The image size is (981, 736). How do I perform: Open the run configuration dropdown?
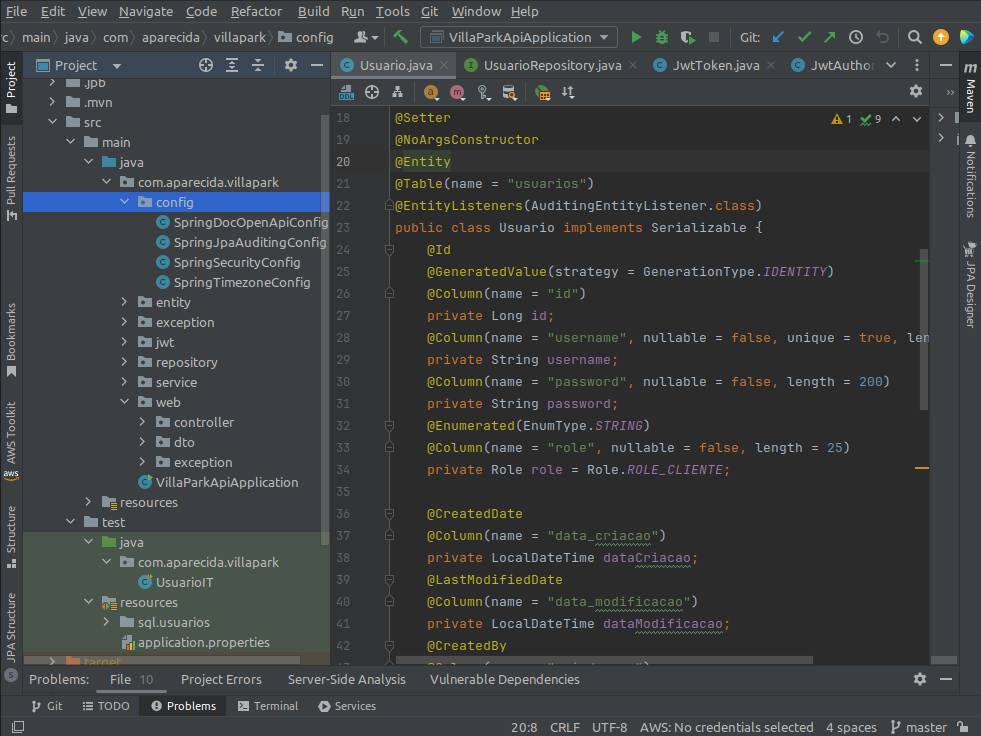pyautogui.click(x=519, y=37)
